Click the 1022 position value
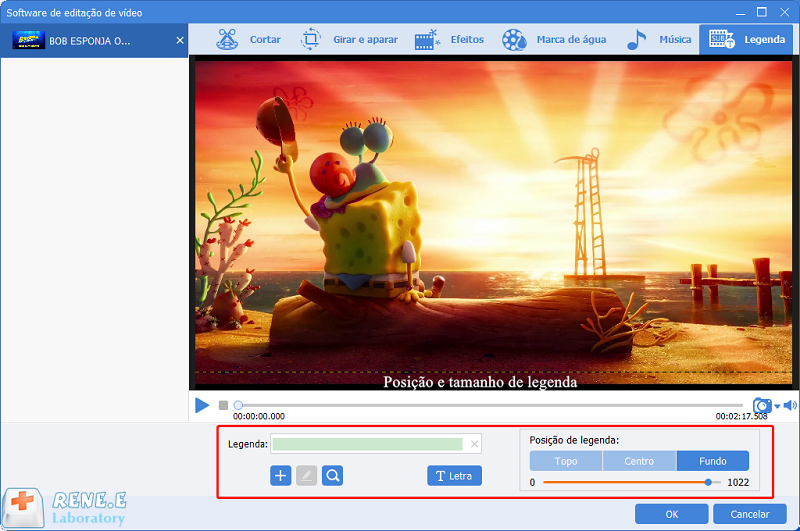The image size is (800, 531). pos(738,483)
